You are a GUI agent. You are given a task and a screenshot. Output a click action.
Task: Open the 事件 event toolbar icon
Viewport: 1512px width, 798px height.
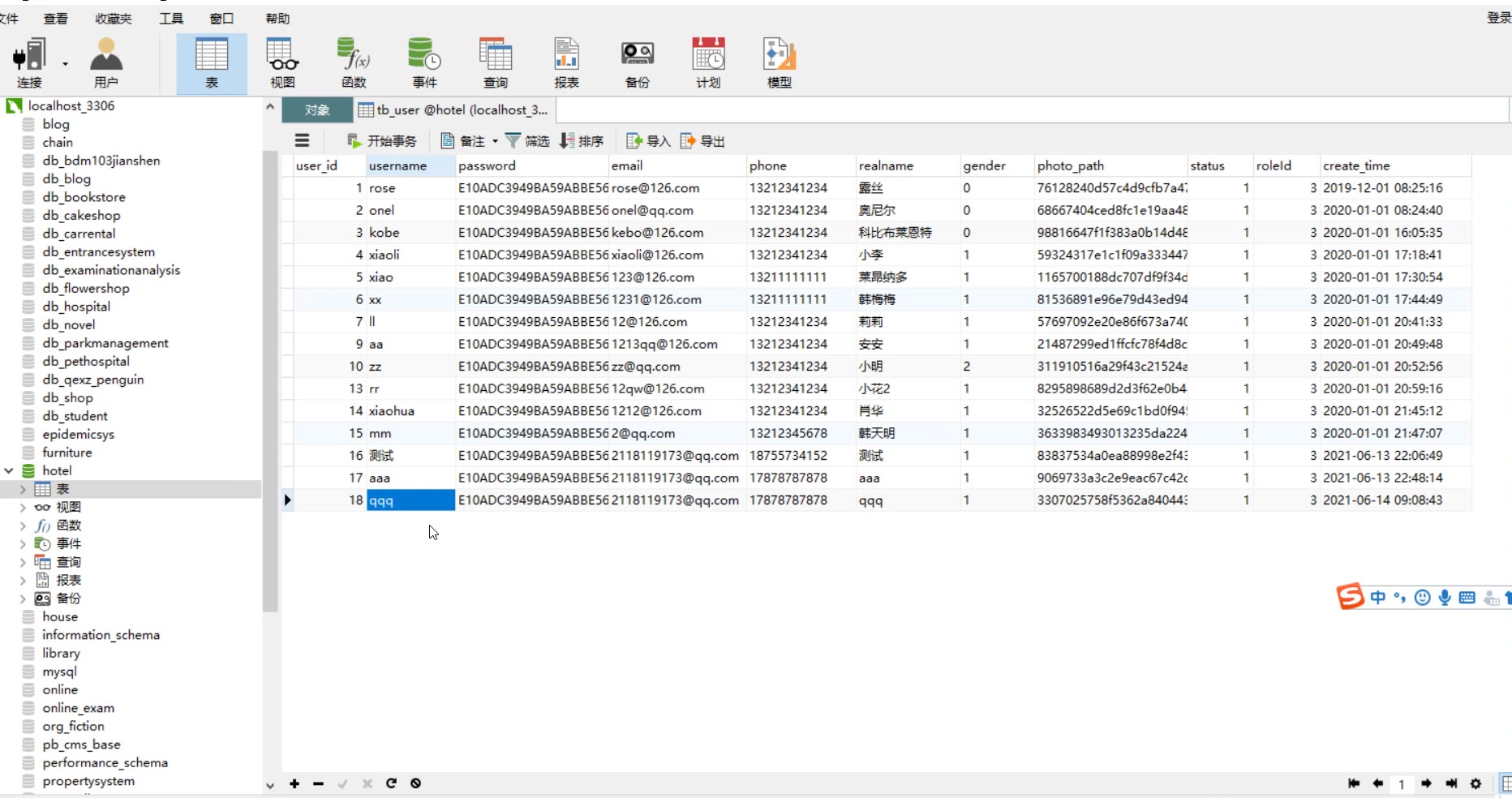pos(424,63)
